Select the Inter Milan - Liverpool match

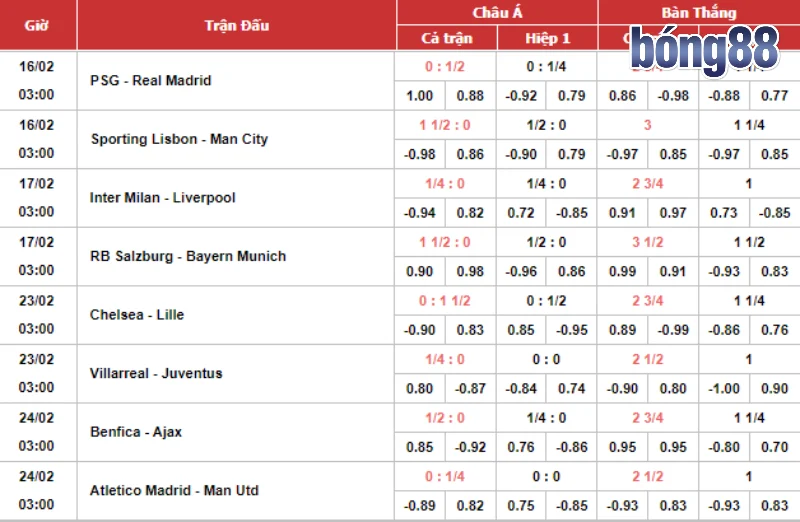pos(162,198)
